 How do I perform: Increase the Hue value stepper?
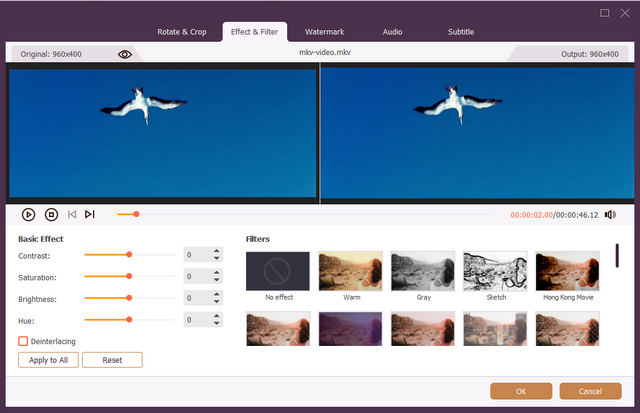[x=217, y=316]
